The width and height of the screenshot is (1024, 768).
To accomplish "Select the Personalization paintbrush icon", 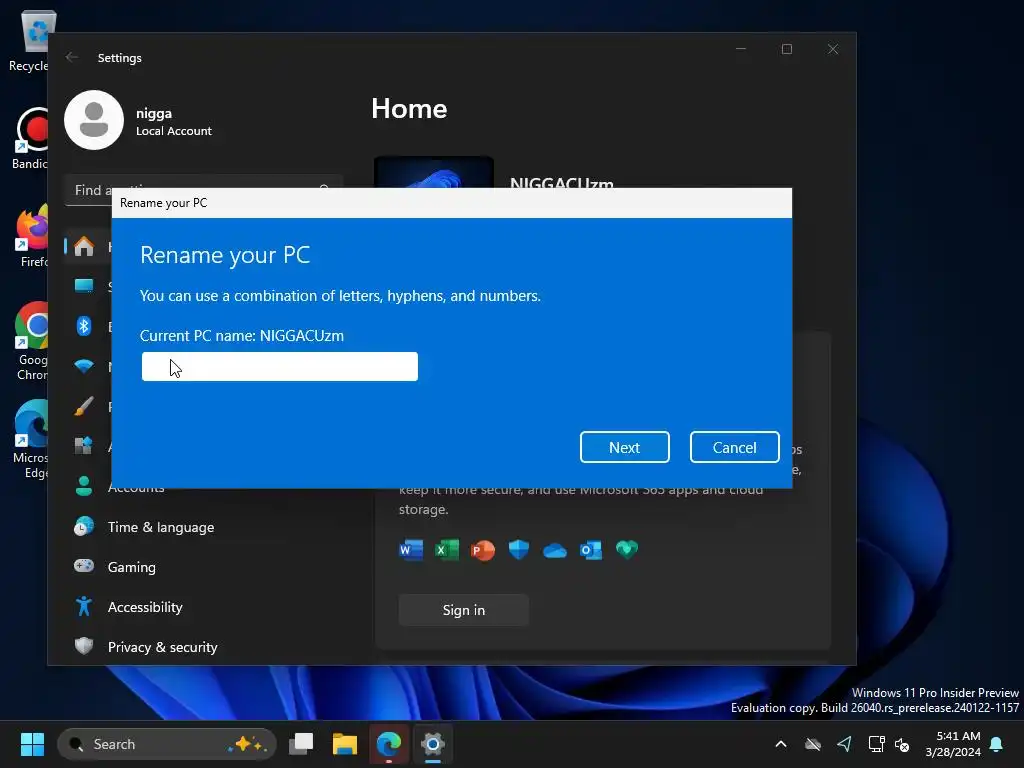I will pos(84,406).
